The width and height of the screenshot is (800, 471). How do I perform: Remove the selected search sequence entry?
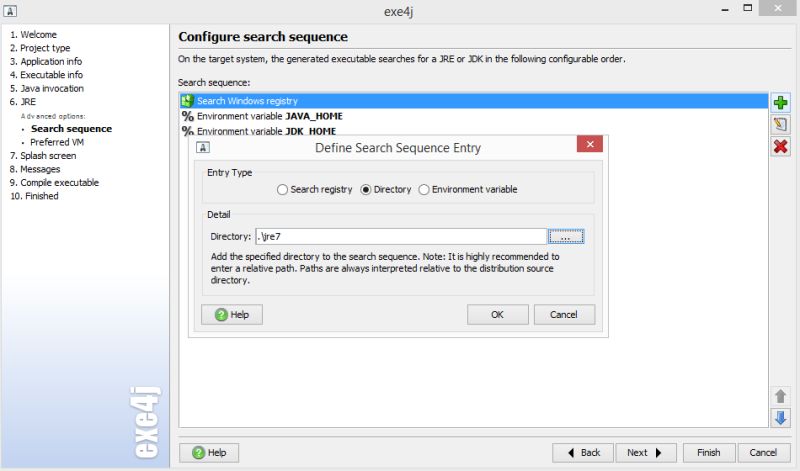point(780,146)
